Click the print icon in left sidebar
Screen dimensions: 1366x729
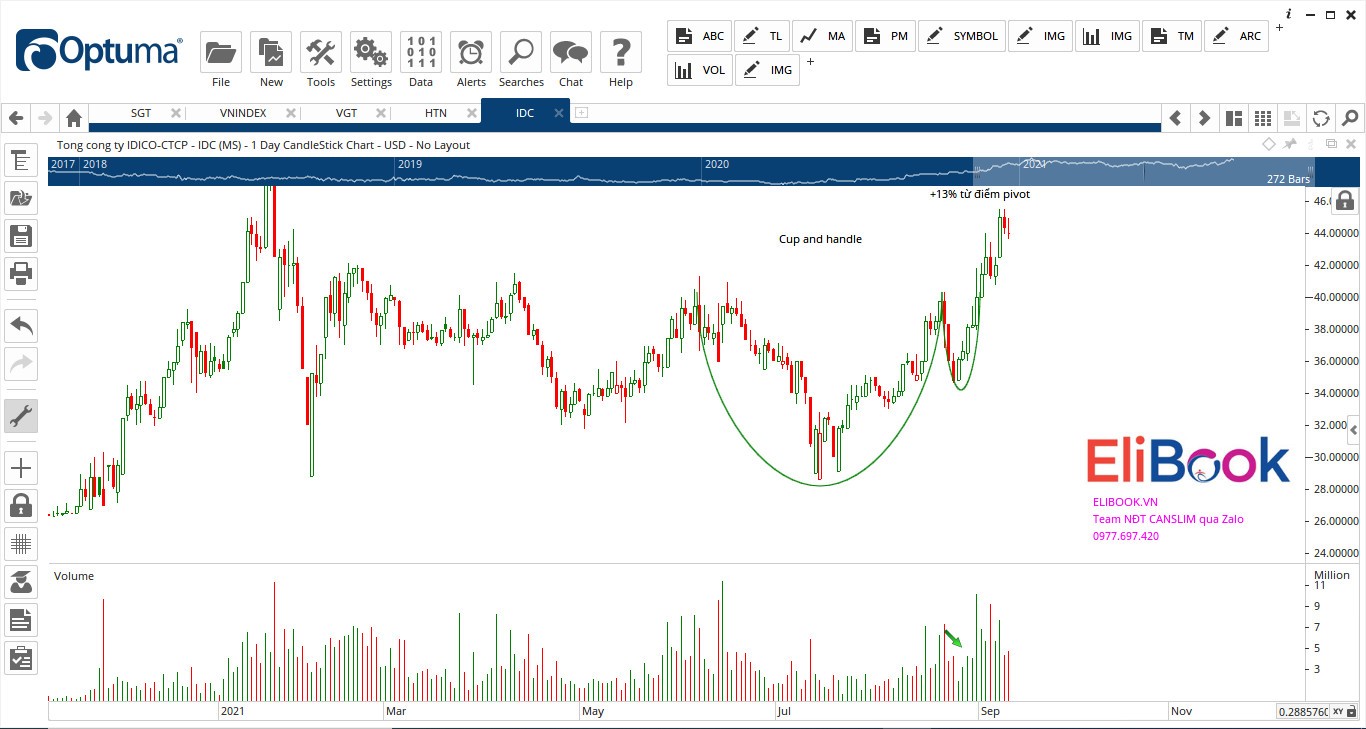click(21, 272)
